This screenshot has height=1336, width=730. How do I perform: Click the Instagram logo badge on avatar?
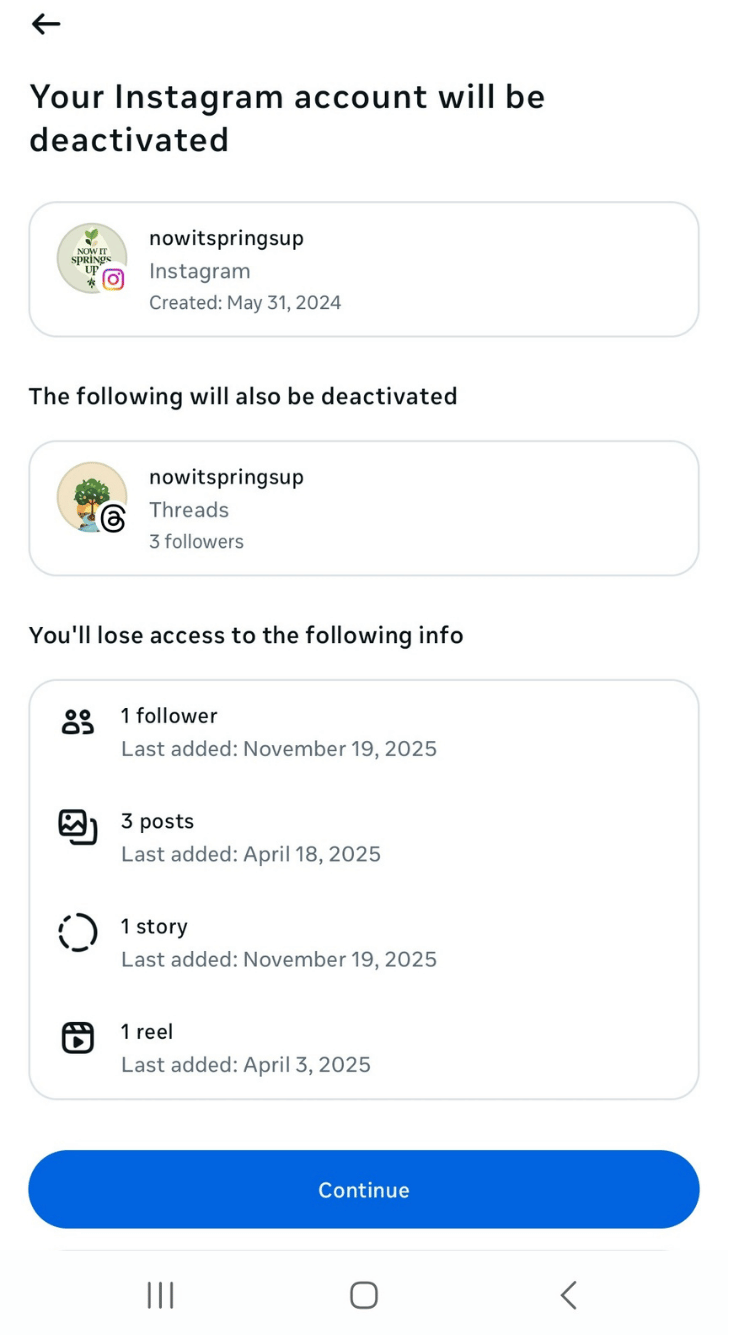click(114, 280)
